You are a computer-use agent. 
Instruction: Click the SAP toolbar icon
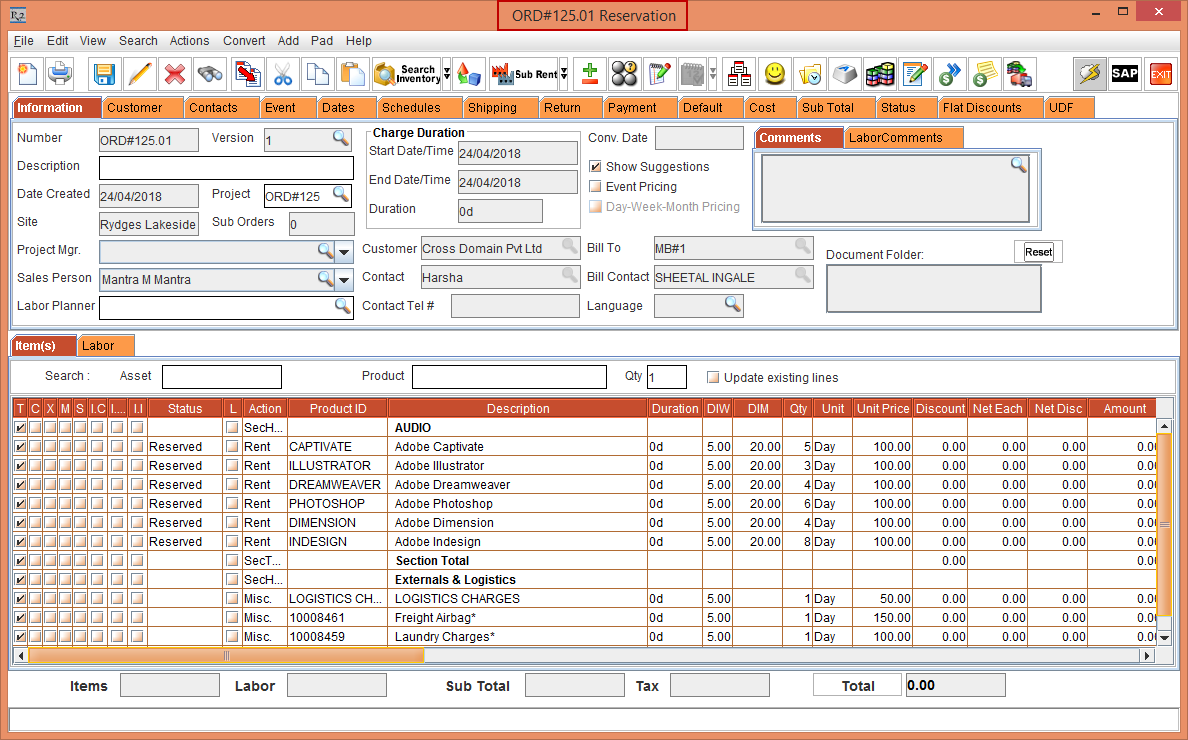[1125, 74]
